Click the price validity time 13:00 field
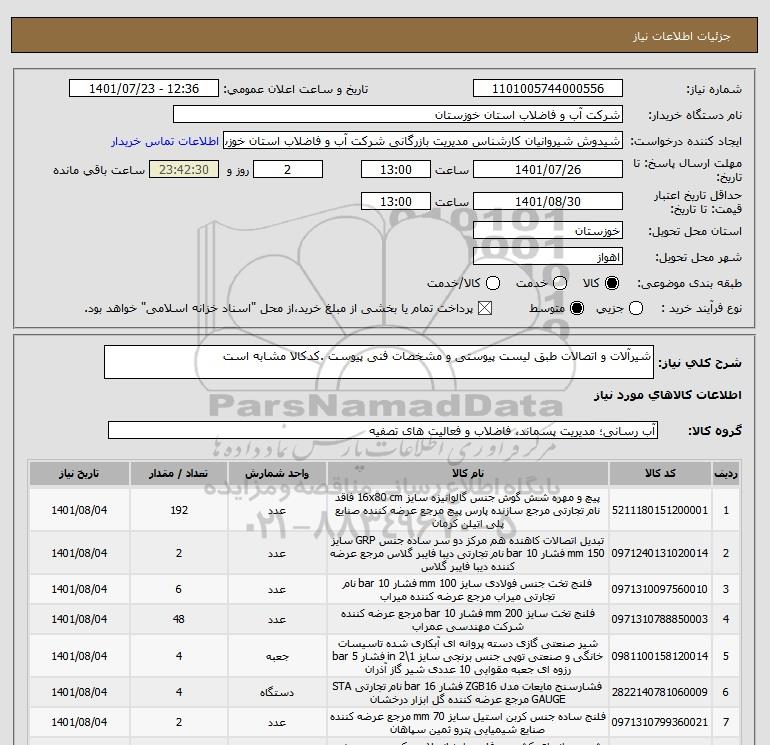Screen dimensions: 770x745 click(x=396, y=201)
